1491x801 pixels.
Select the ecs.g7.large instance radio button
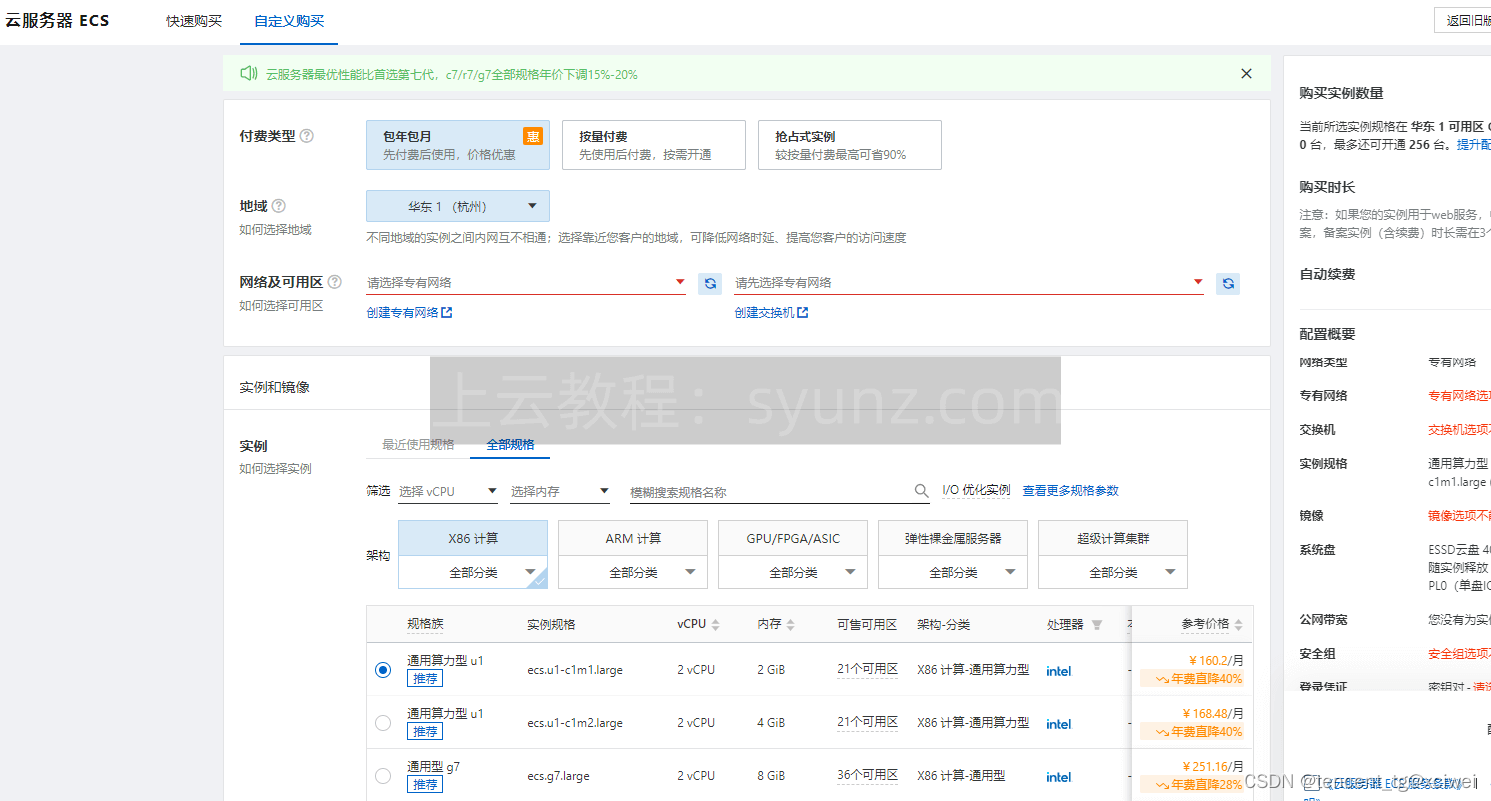(x=383, y=776)
